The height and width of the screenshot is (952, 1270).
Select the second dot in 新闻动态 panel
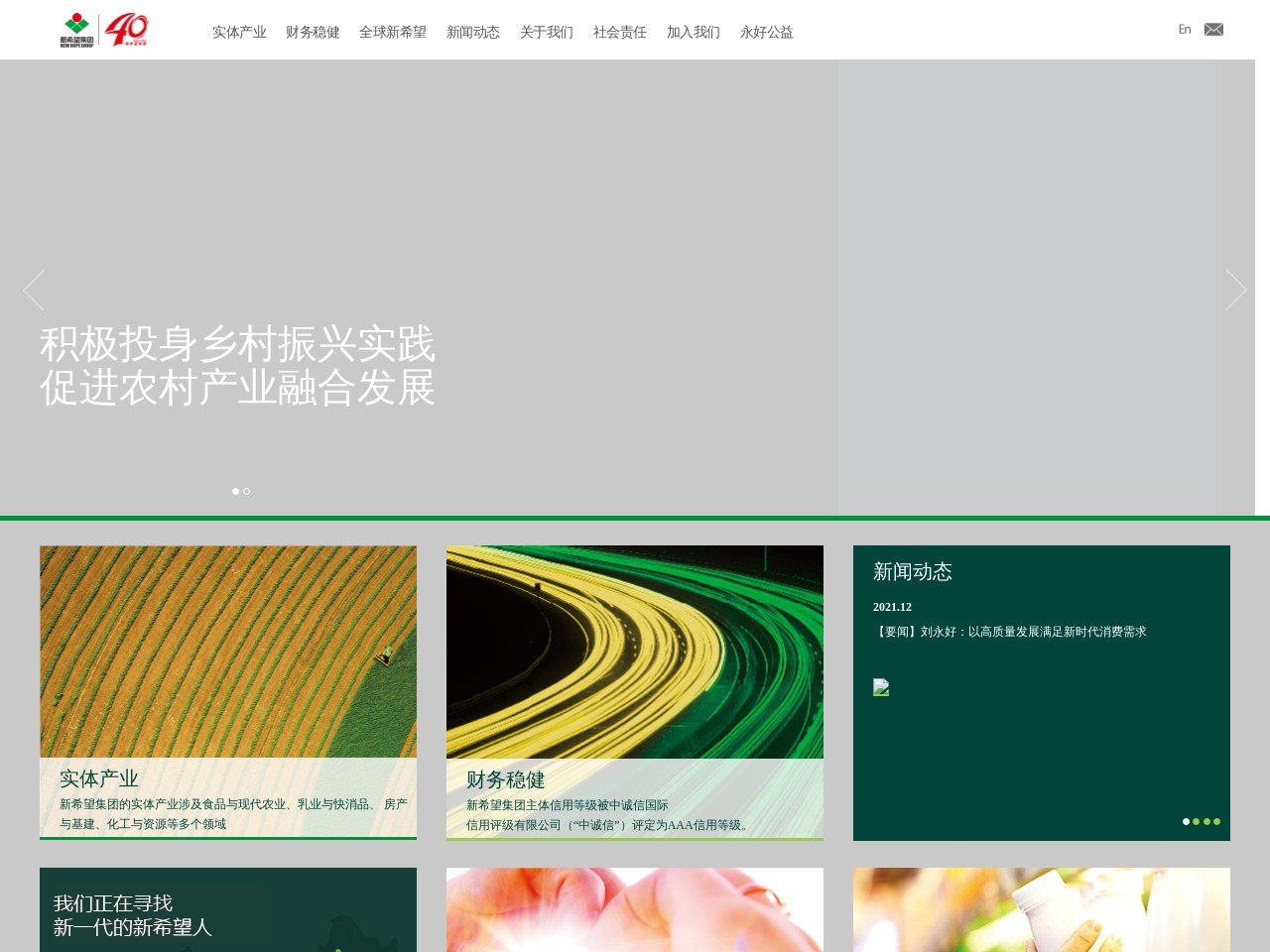tap(1196, 821)
